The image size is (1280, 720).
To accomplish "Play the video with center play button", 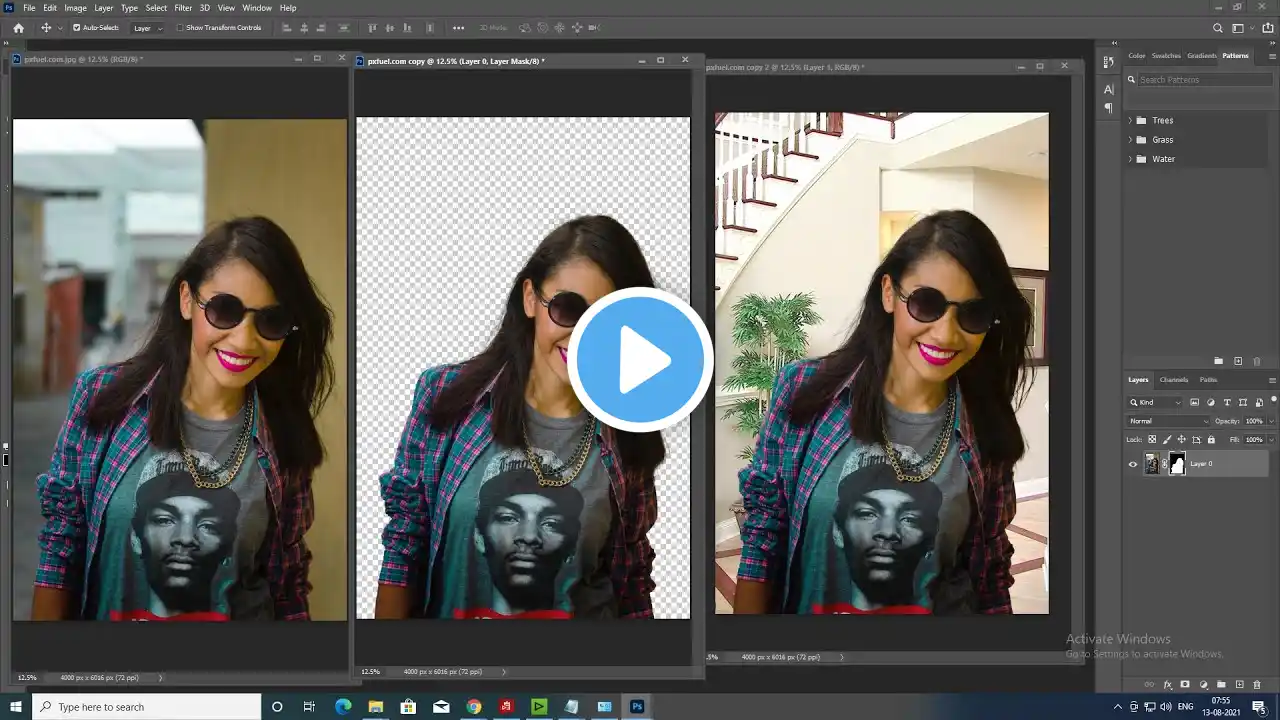I will (x=640, y=360).
